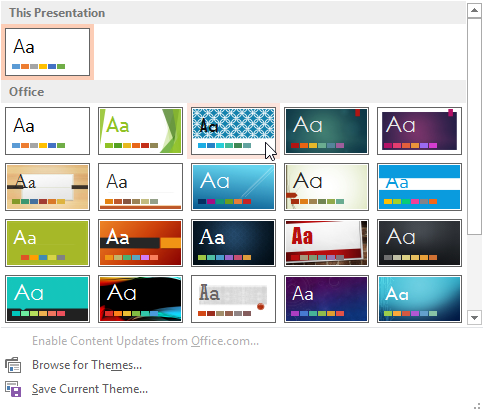Select the current theme under This Presentation
Screen dimensions: 483x412
(47, 52)
